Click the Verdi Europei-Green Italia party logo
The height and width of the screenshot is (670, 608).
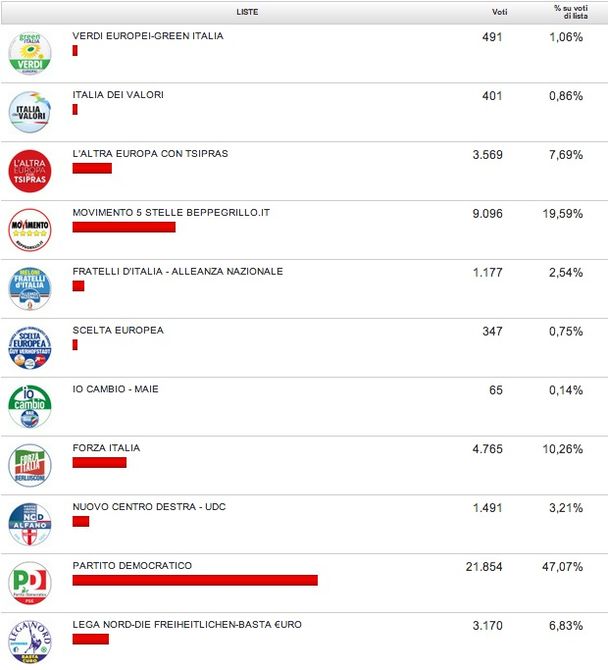29,53
